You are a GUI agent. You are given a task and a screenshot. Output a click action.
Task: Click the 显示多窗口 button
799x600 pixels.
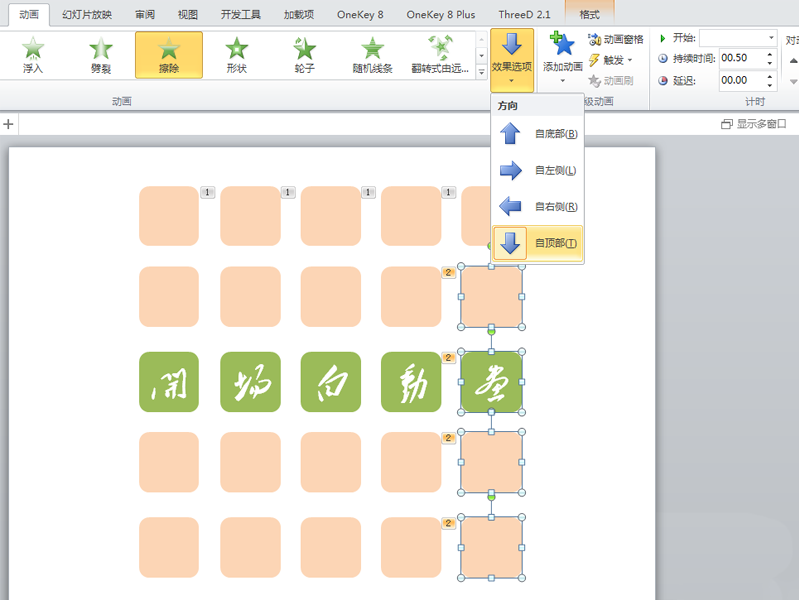pos(754,124)
